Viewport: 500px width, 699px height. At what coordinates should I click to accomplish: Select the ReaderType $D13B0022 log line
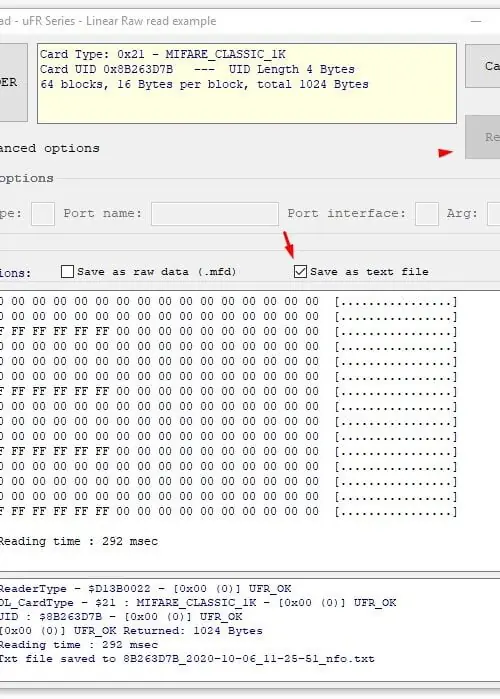tap(145, 588)
